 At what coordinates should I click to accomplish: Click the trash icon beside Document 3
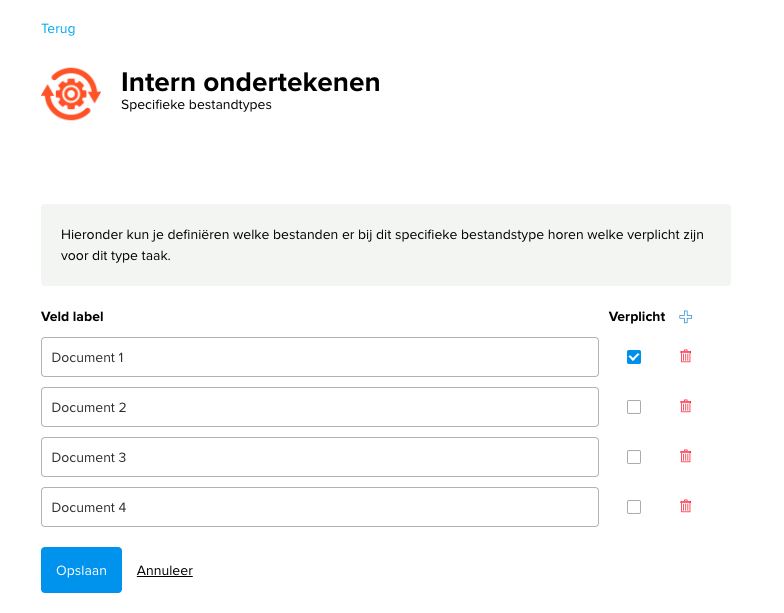(x=686, y=456)
